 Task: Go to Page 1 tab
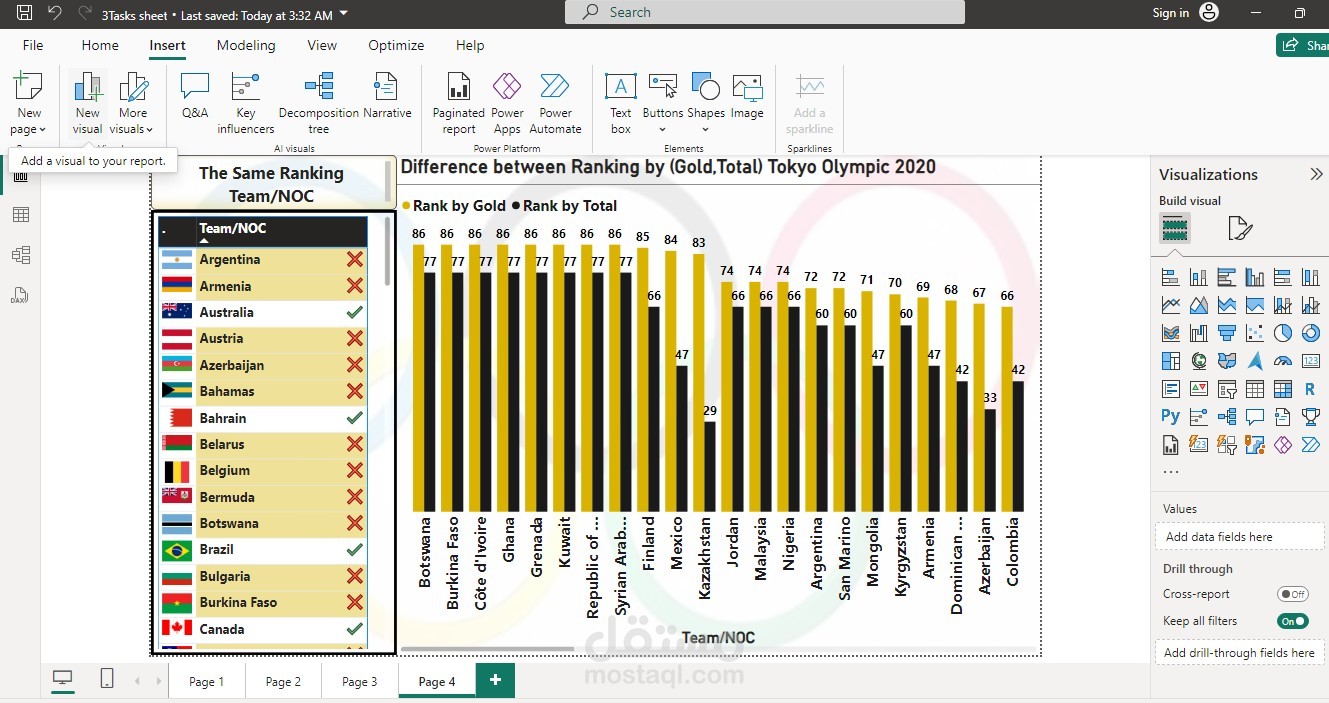[x=207, y=681]
